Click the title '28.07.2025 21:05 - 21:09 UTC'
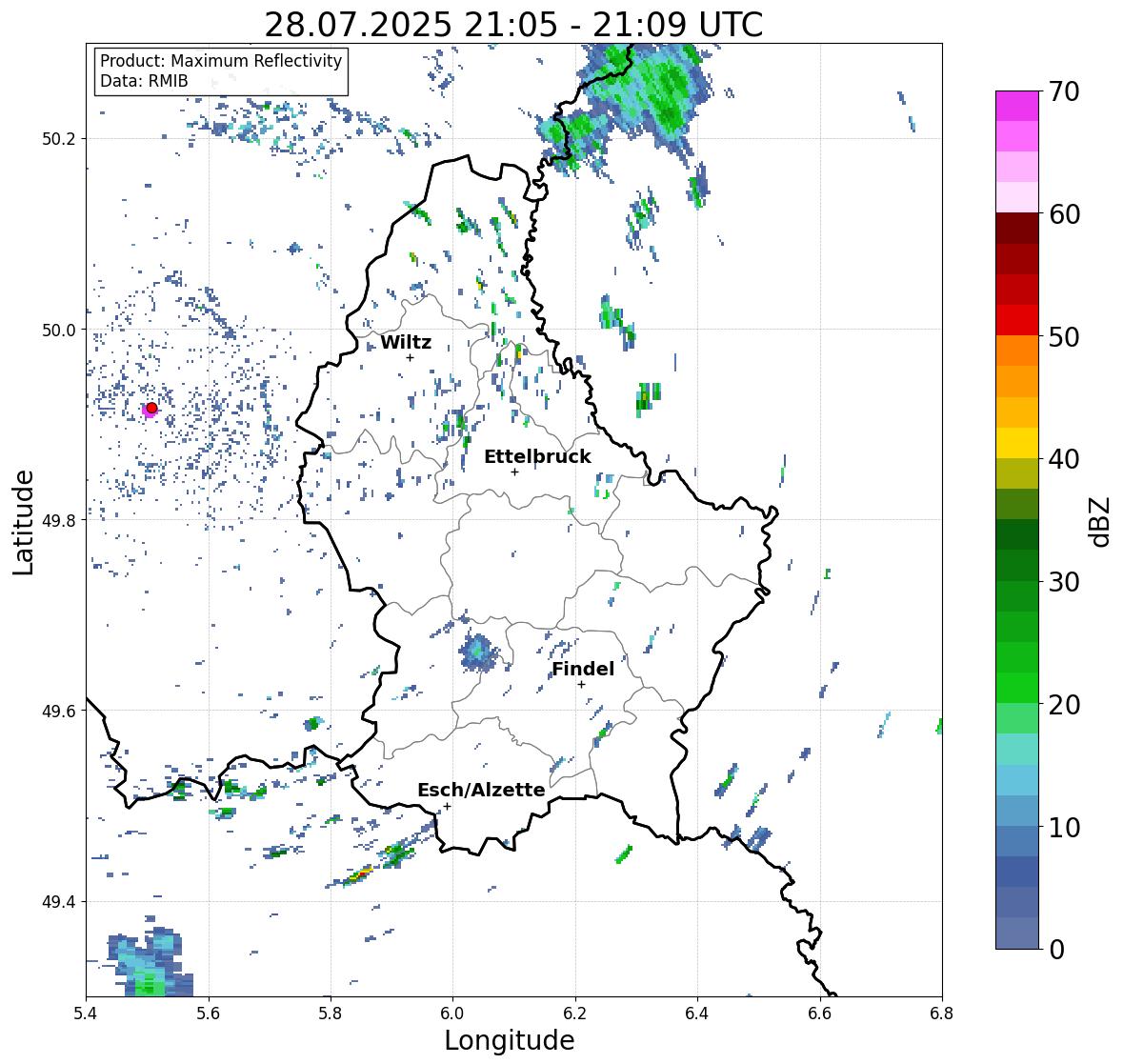The width and height of the screenshot is (1123, 1064). pos(513,25)
